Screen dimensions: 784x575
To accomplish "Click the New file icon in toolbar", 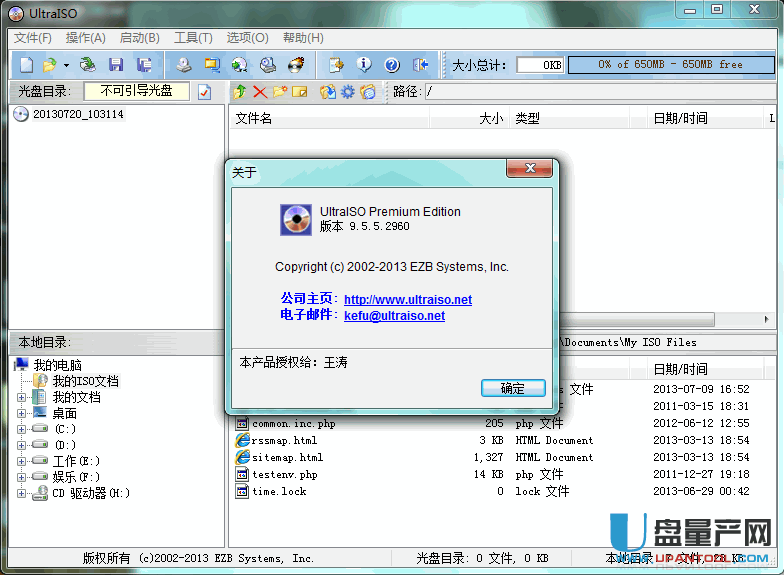I will [x=27, y=65].
